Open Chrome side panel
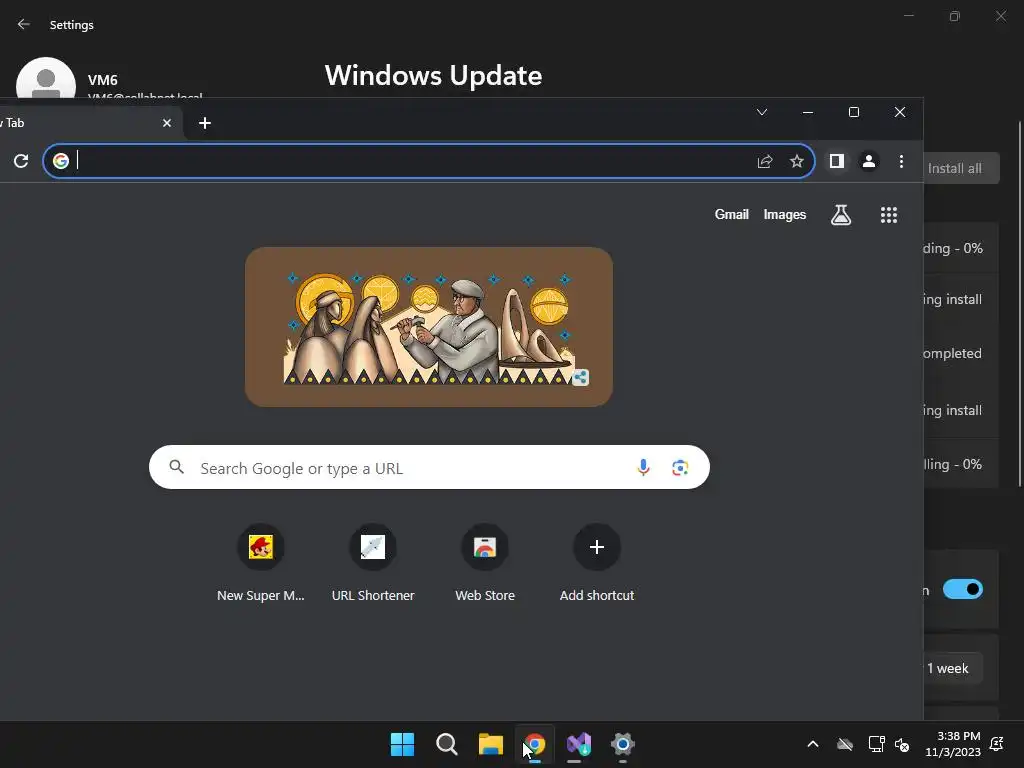 [x=837, y=161]
